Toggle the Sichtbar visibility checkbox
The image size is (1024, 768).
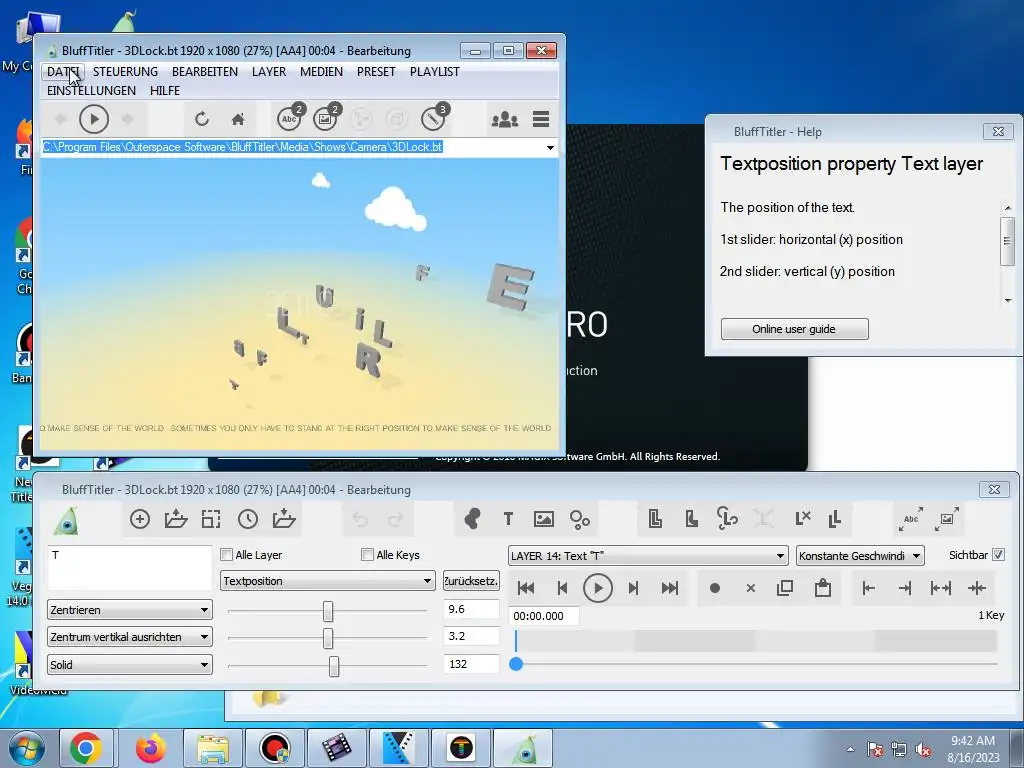tap(999, 555)
